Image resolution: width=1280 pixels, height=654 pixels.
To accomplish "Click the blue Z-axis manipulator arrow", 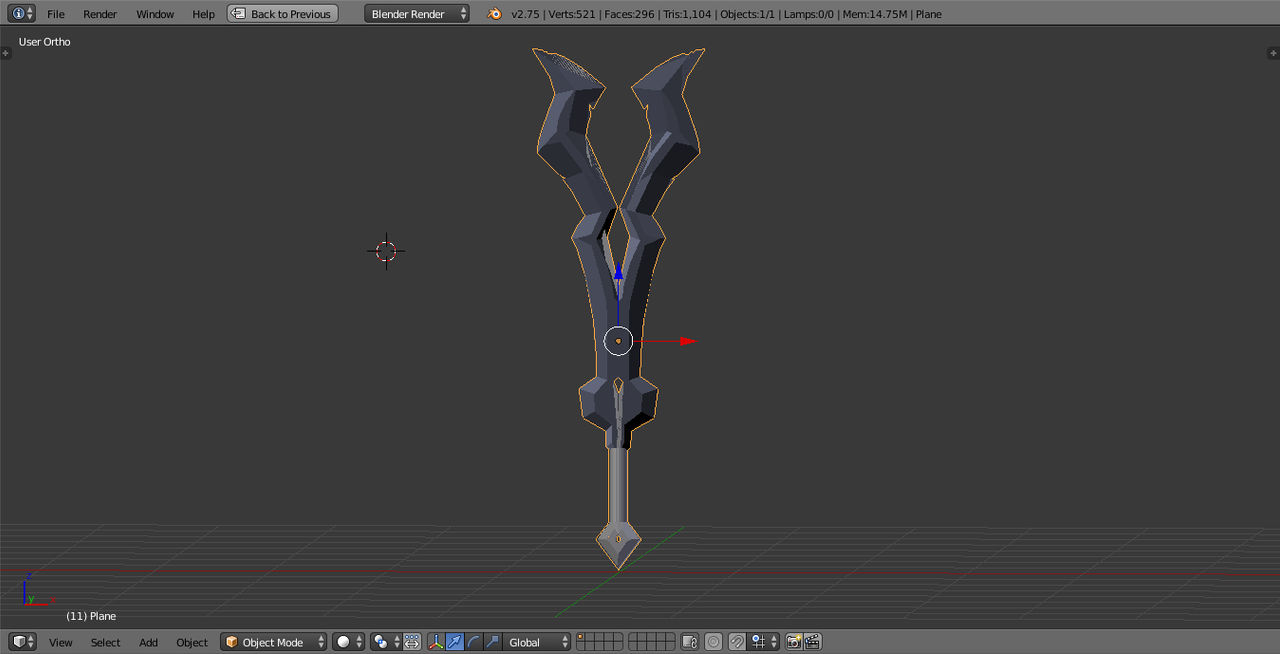I will (618, 272).
